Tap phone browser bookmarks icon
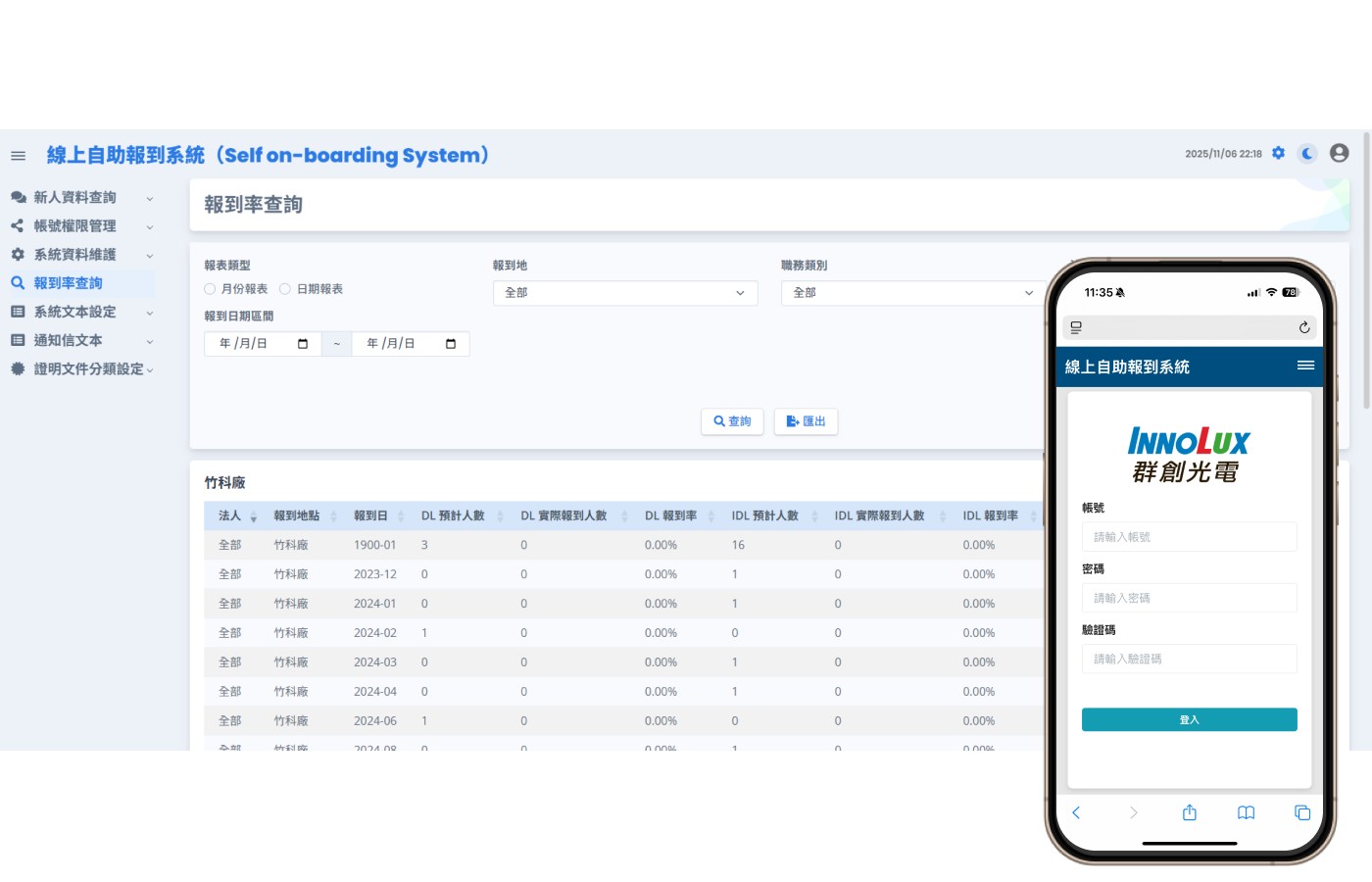 click(x=1246, y=812)
